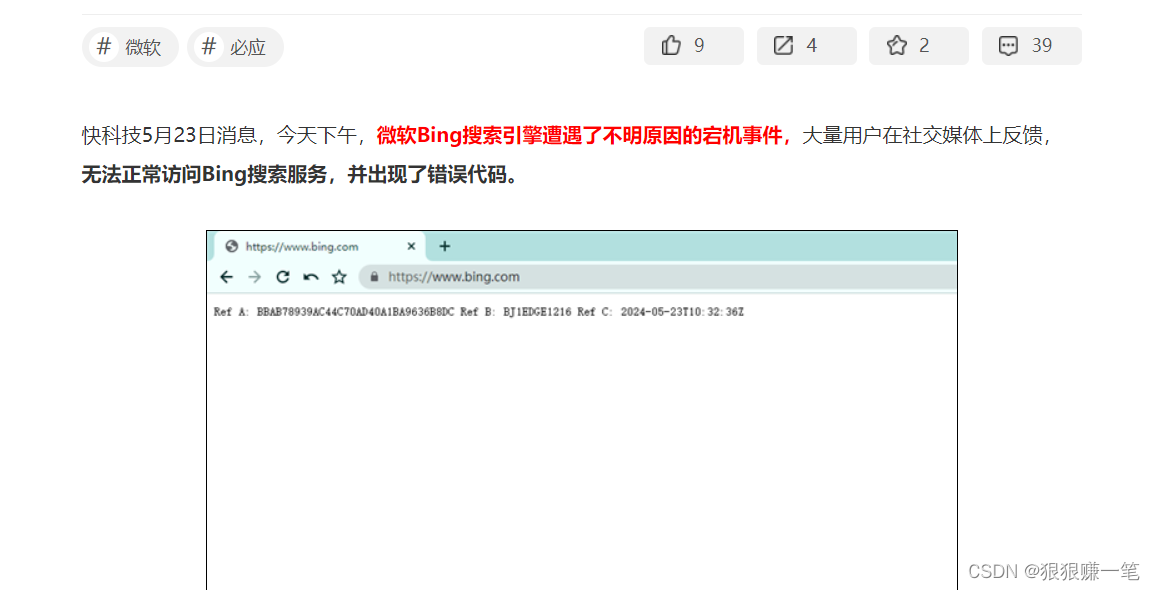Click the forward arrow in the browser screenshot
This screenshot has height=590, width=1155.
click(x=253, y=276)
